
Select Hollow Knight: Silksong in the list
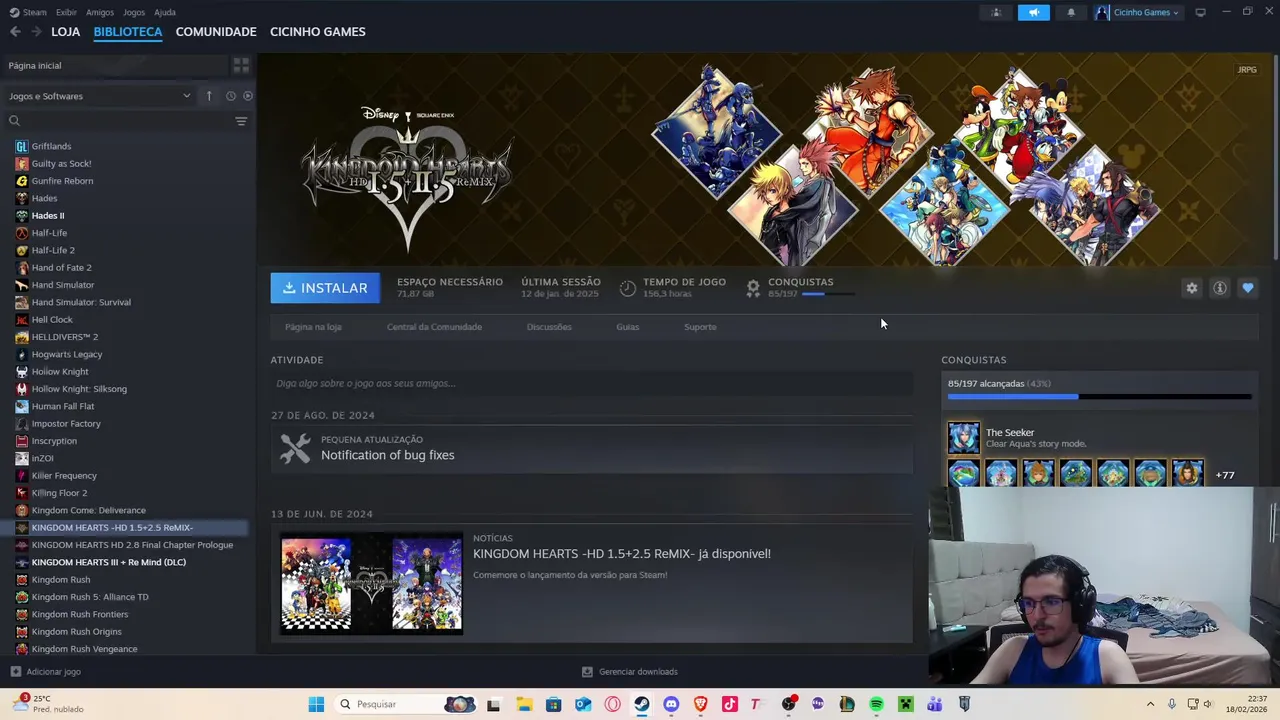pos(79,389)
